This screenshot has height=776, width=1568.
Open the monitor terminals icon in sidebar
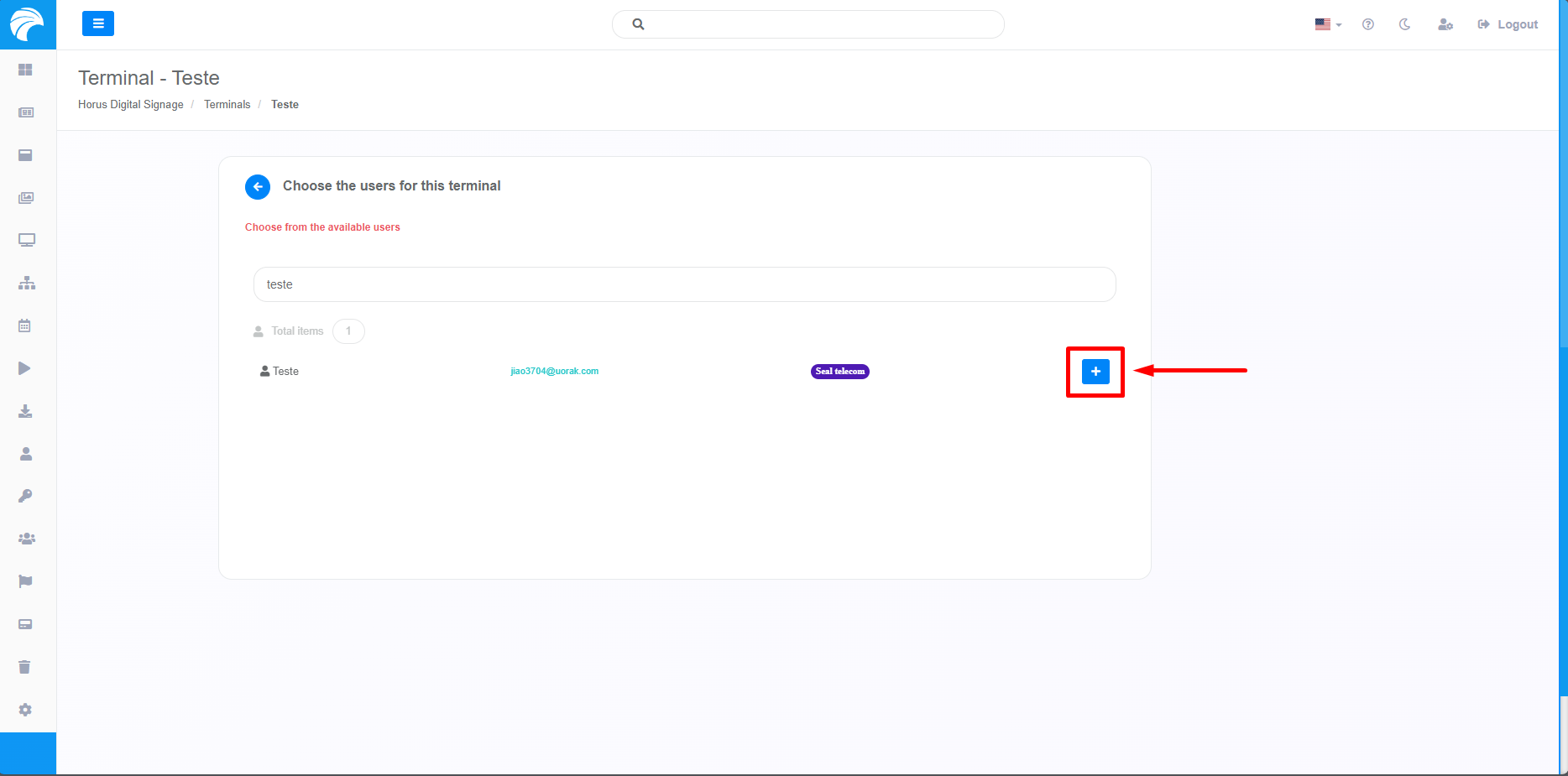[x=26, y=241]
